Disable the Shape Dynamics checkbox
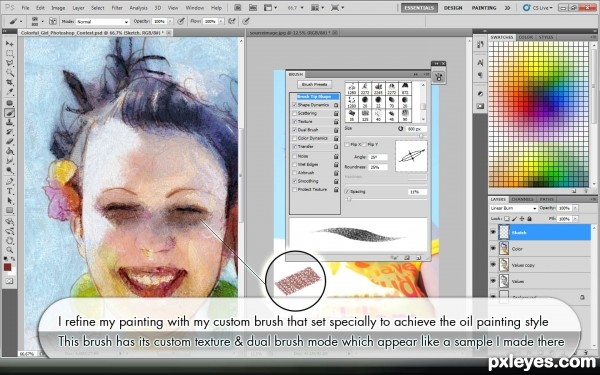Screen dimensions: 600x375 coord(294,105)
